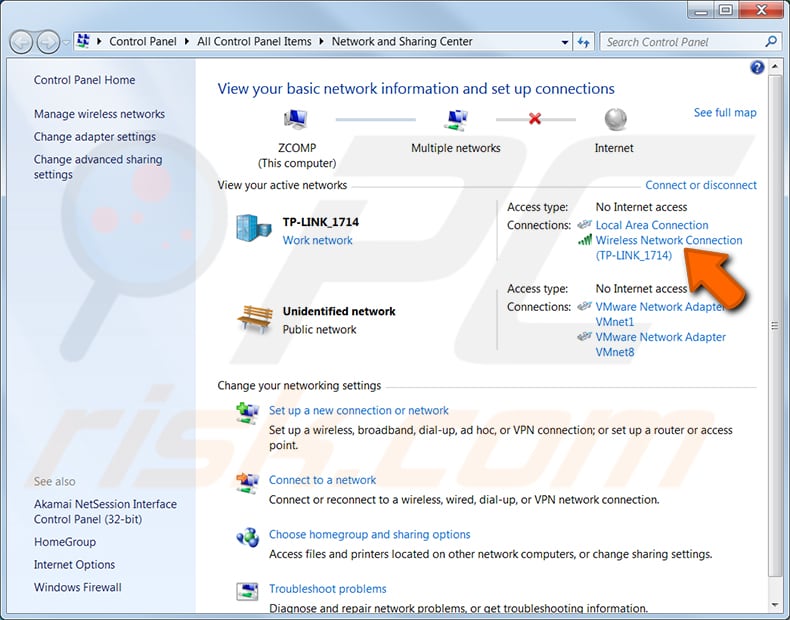Go back using the Back arrow button

[x=21, y=42]
